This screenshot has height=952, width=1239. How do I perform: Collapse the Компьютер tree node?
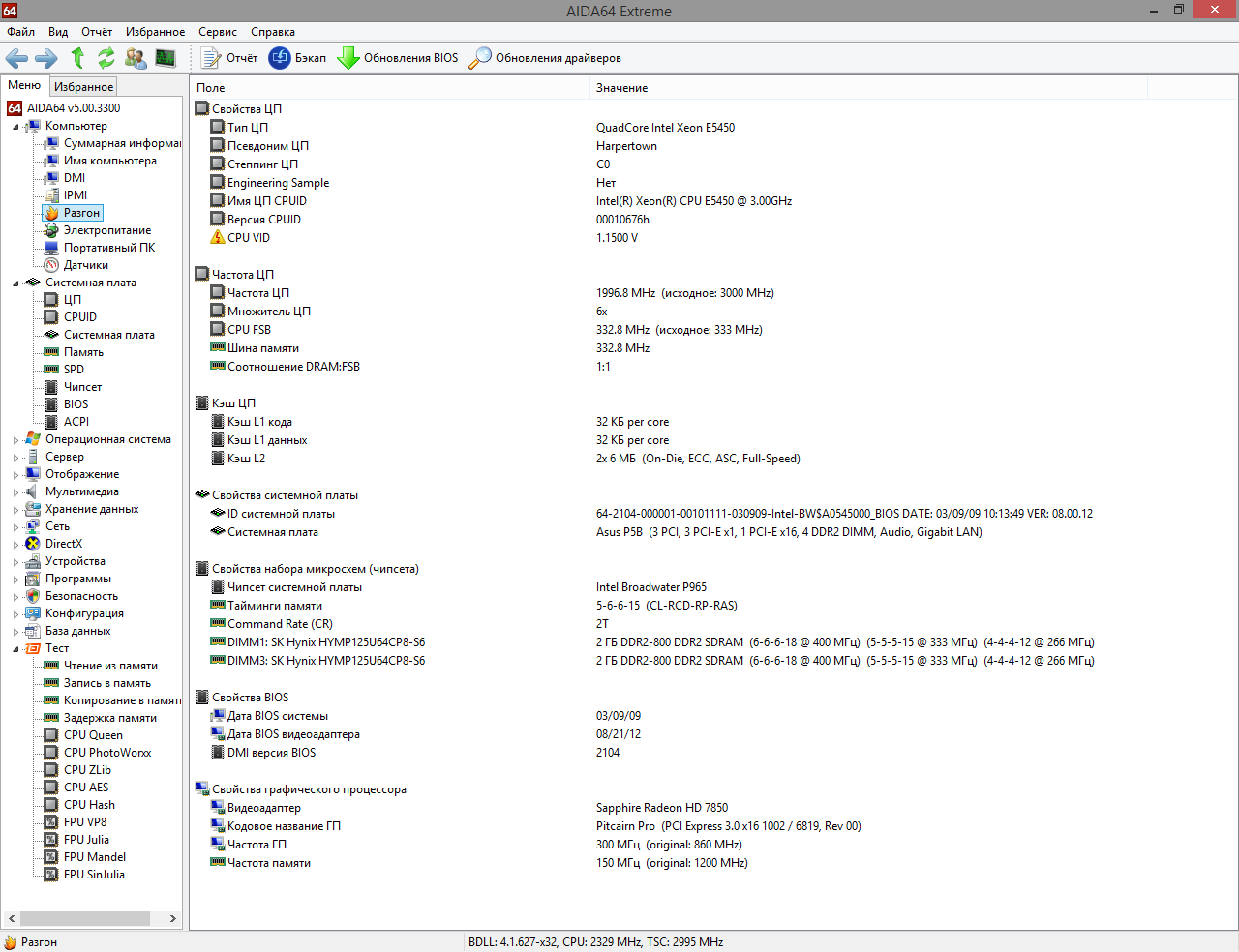pyautogui.click(x=16, y=127)
